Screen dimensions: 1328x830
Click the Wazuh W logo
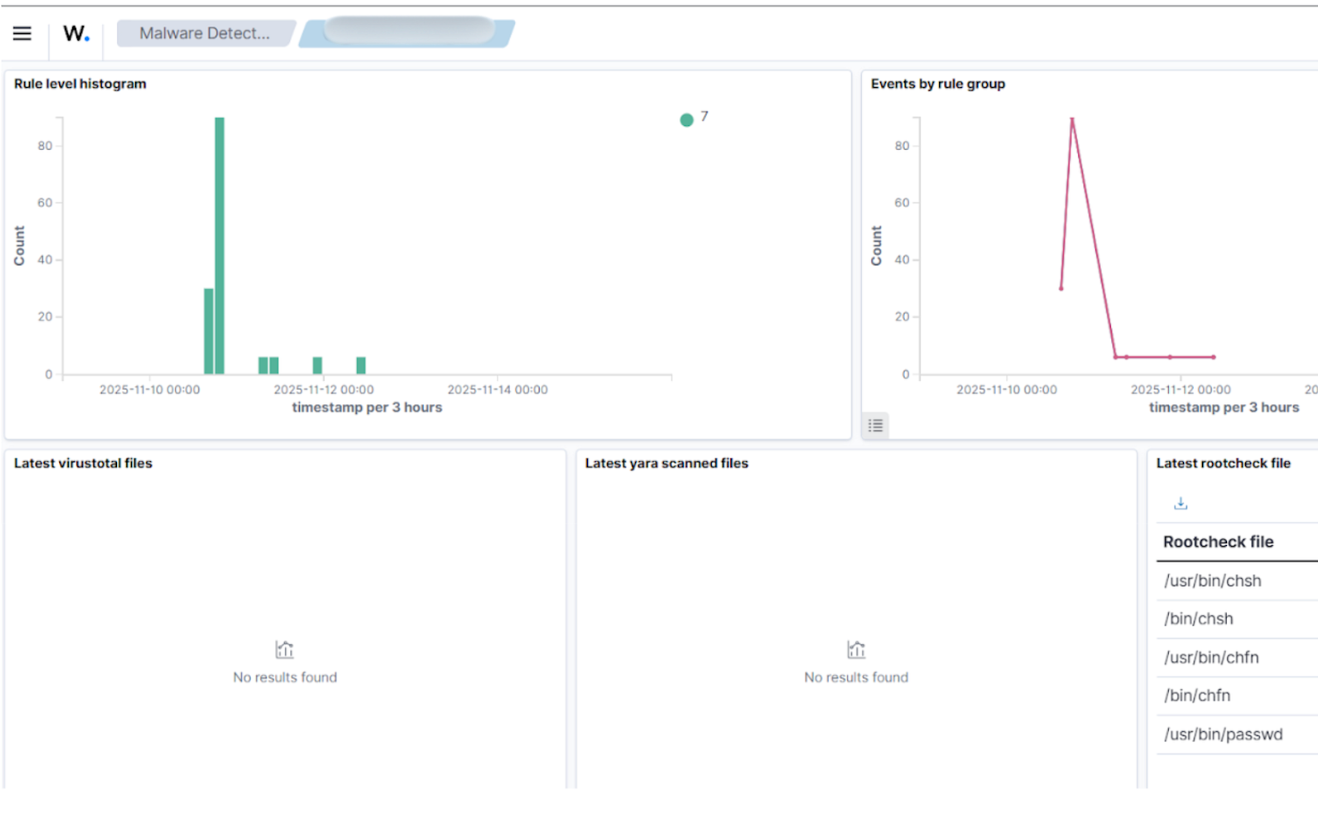click(76, 33)
